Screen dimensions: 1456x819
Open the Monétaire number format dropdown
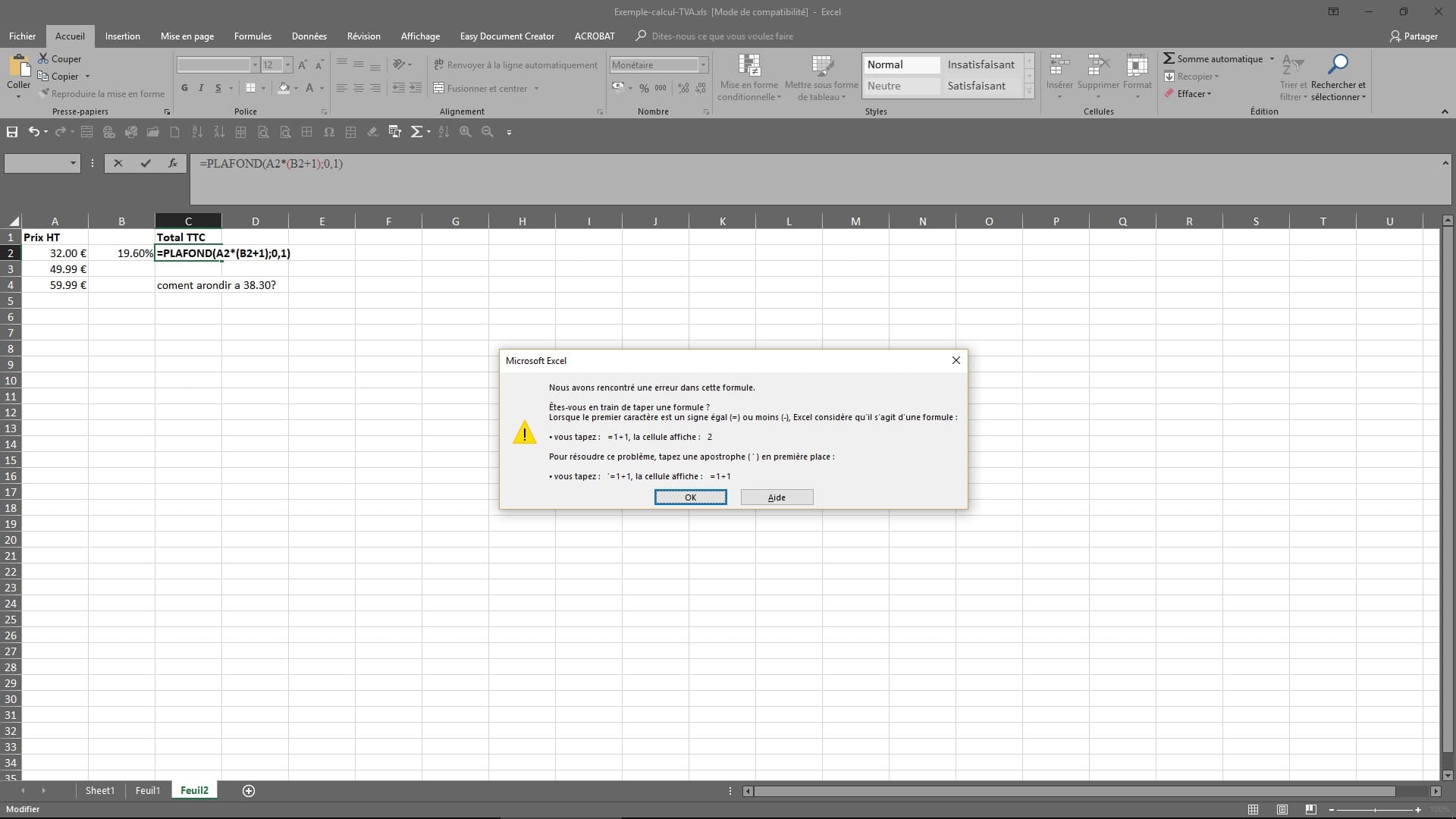click(x=703, y=65)
